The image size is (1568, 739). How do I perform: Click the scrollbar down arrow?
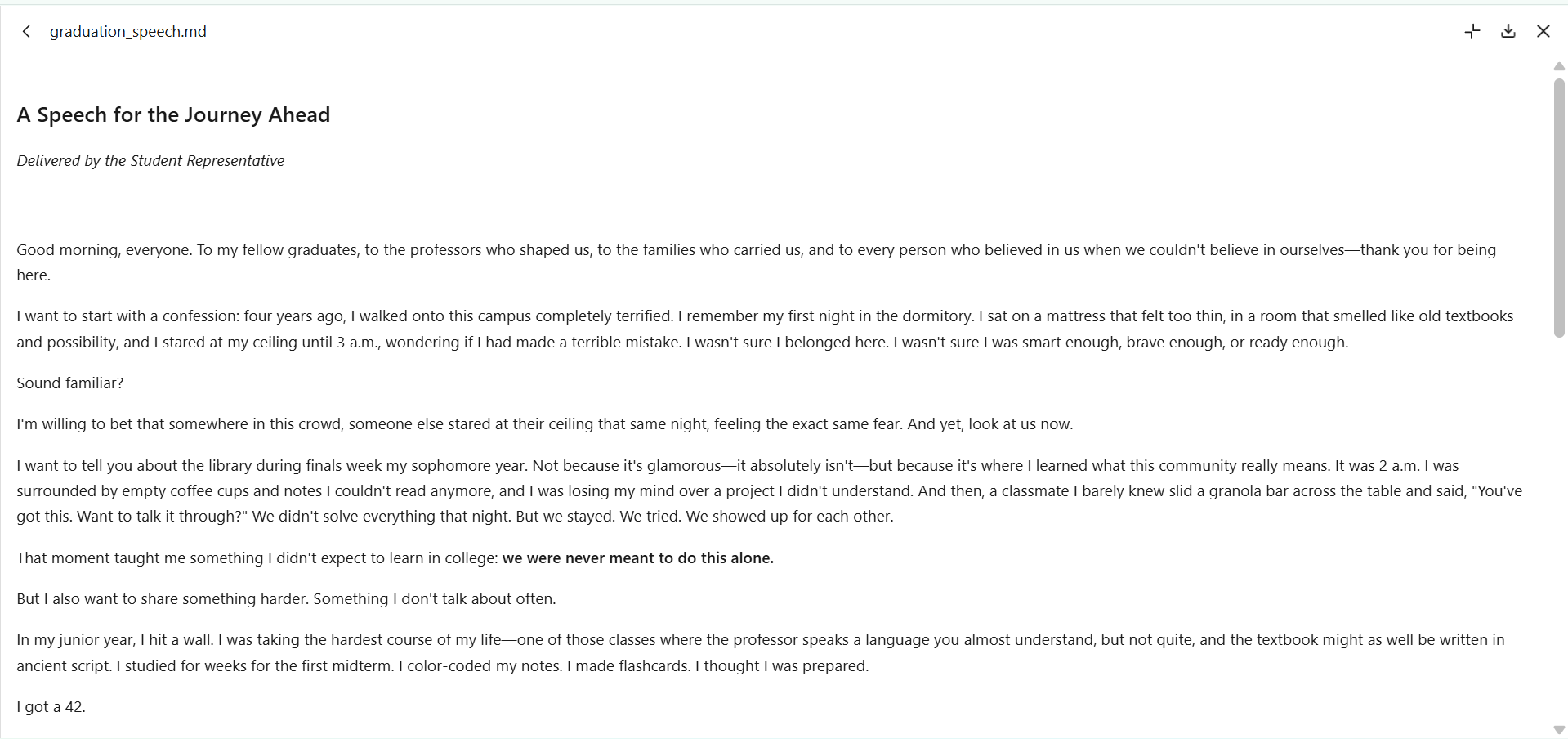[x=1559, y=730]
